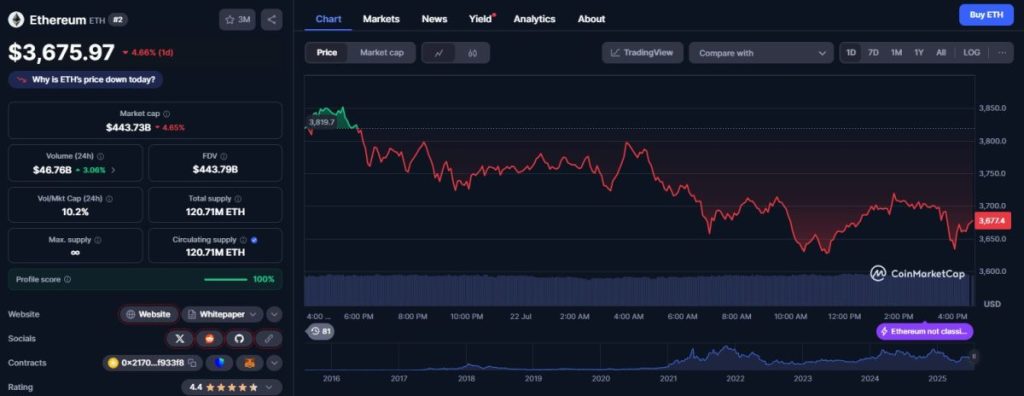Set chart range to All
The width and height of the screenshot is (1024, 396).
tap(940, 53)
